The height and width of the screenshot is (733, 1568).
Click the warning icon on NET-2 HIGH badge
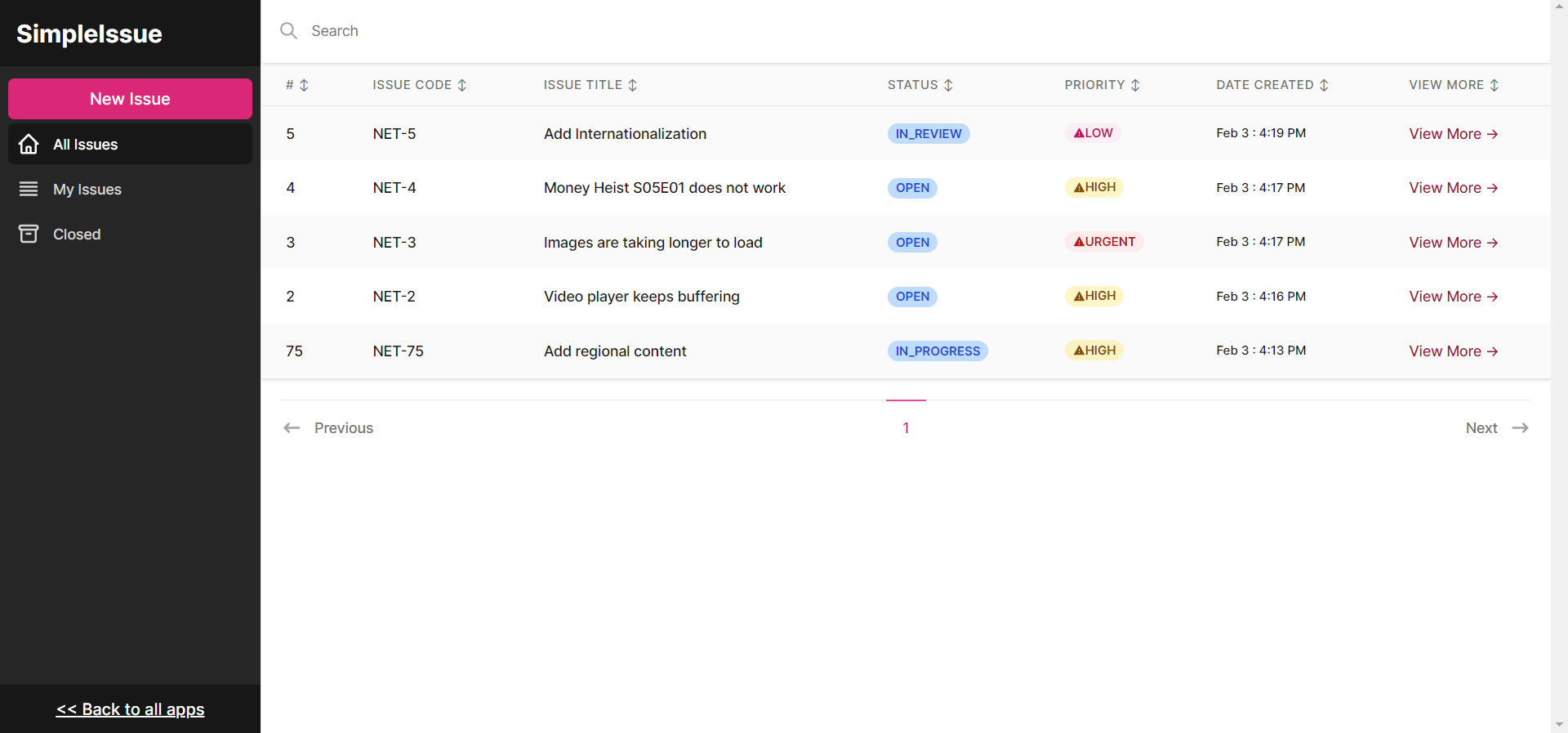(x=1079, y=296)
